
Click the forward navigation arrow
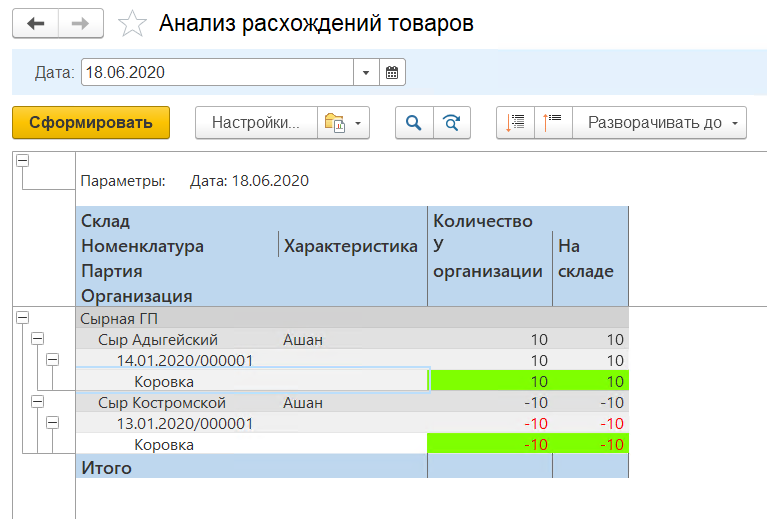tap(82, 24)
